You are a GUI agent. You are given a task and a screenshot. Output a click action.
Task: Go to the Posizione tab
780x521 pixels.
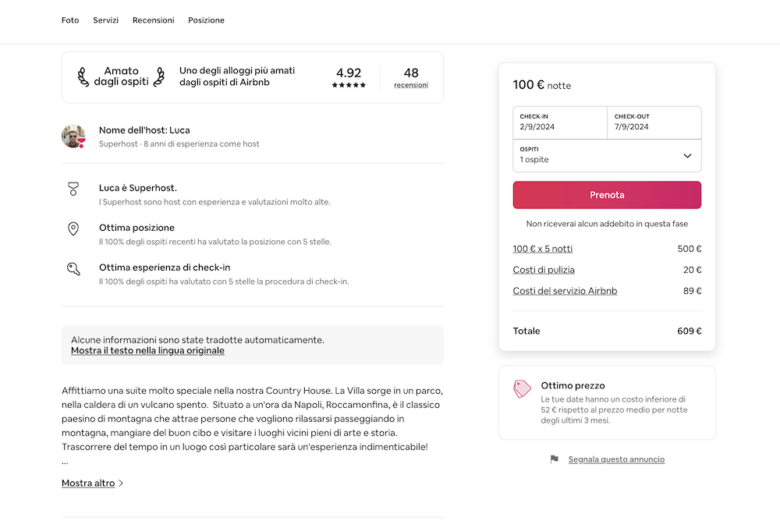[x=206, y=20]
